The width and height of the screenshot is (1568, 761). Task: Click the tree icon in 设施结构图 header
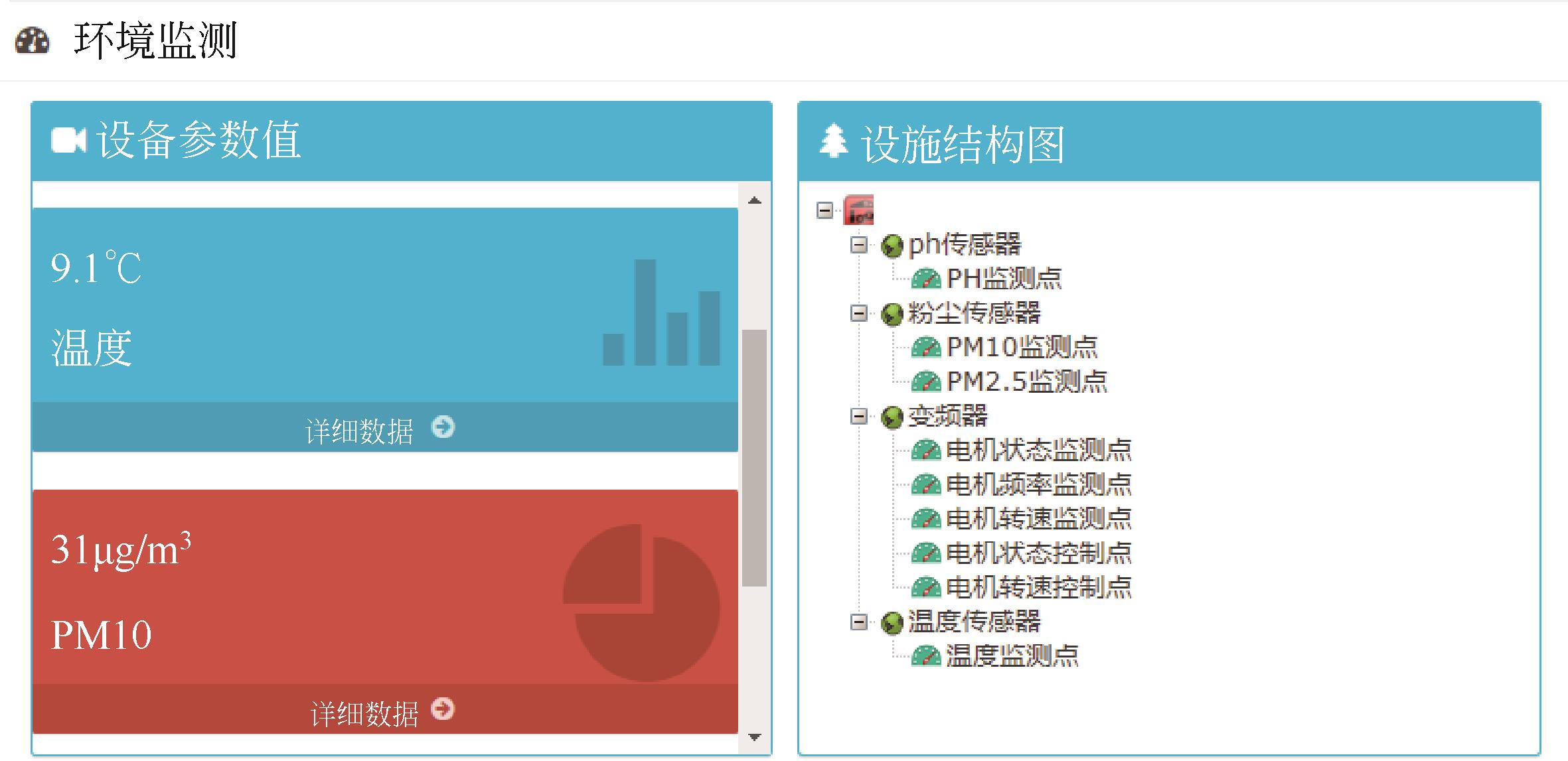833,141
